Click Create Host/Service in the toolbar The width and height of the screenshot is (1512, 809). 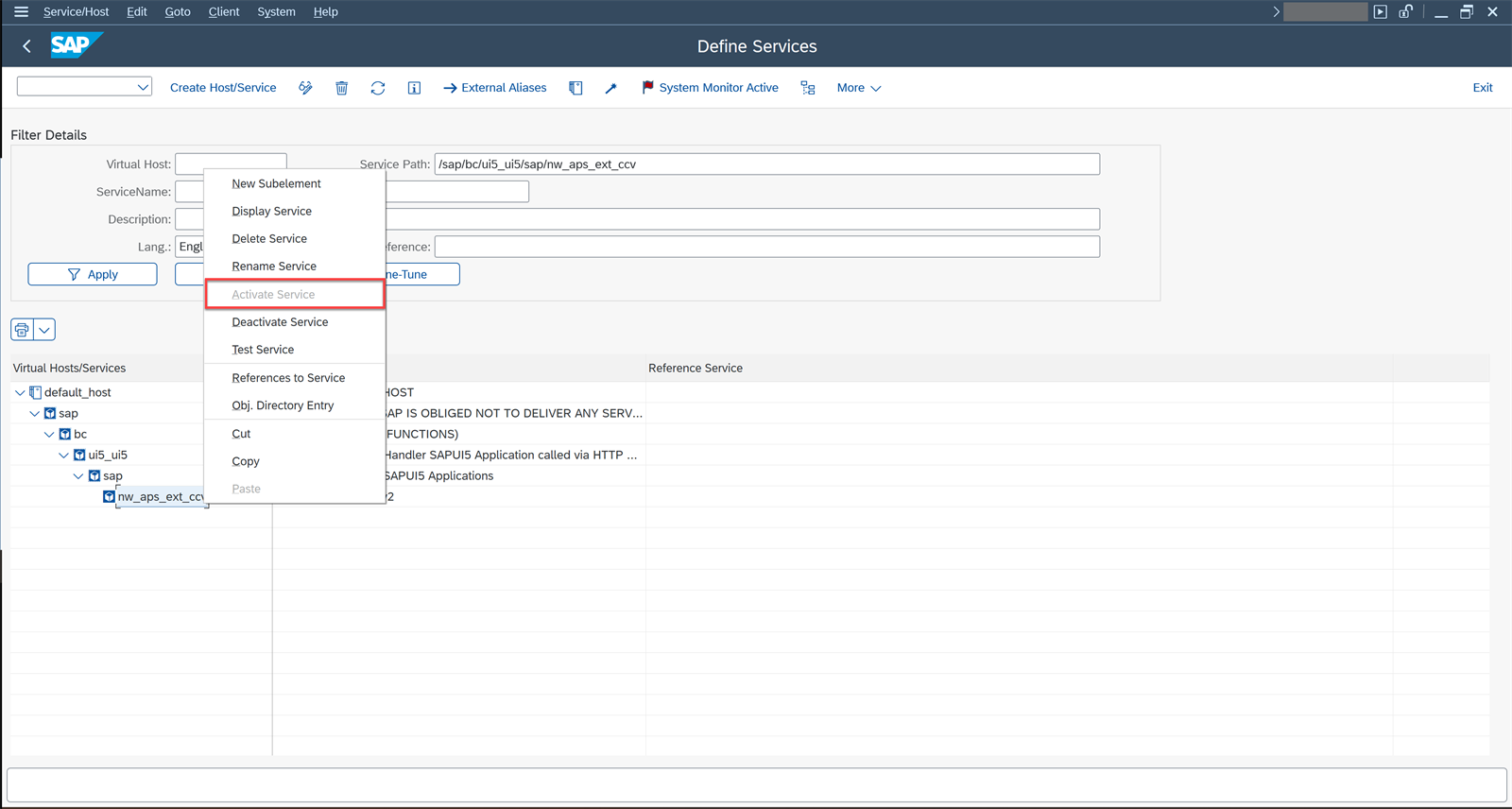(223, 88)
